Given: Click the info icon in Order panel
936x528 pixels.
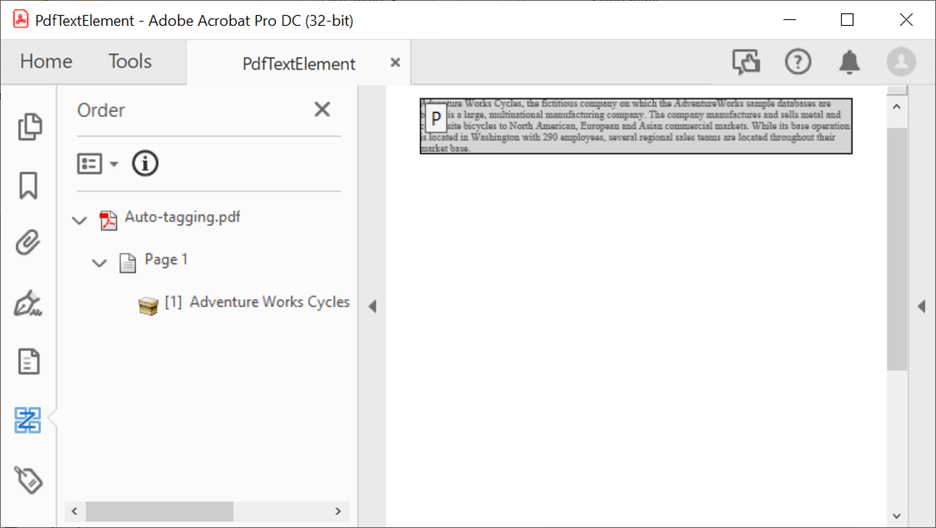Looking at the screenshot, I should tap(145, 163).
